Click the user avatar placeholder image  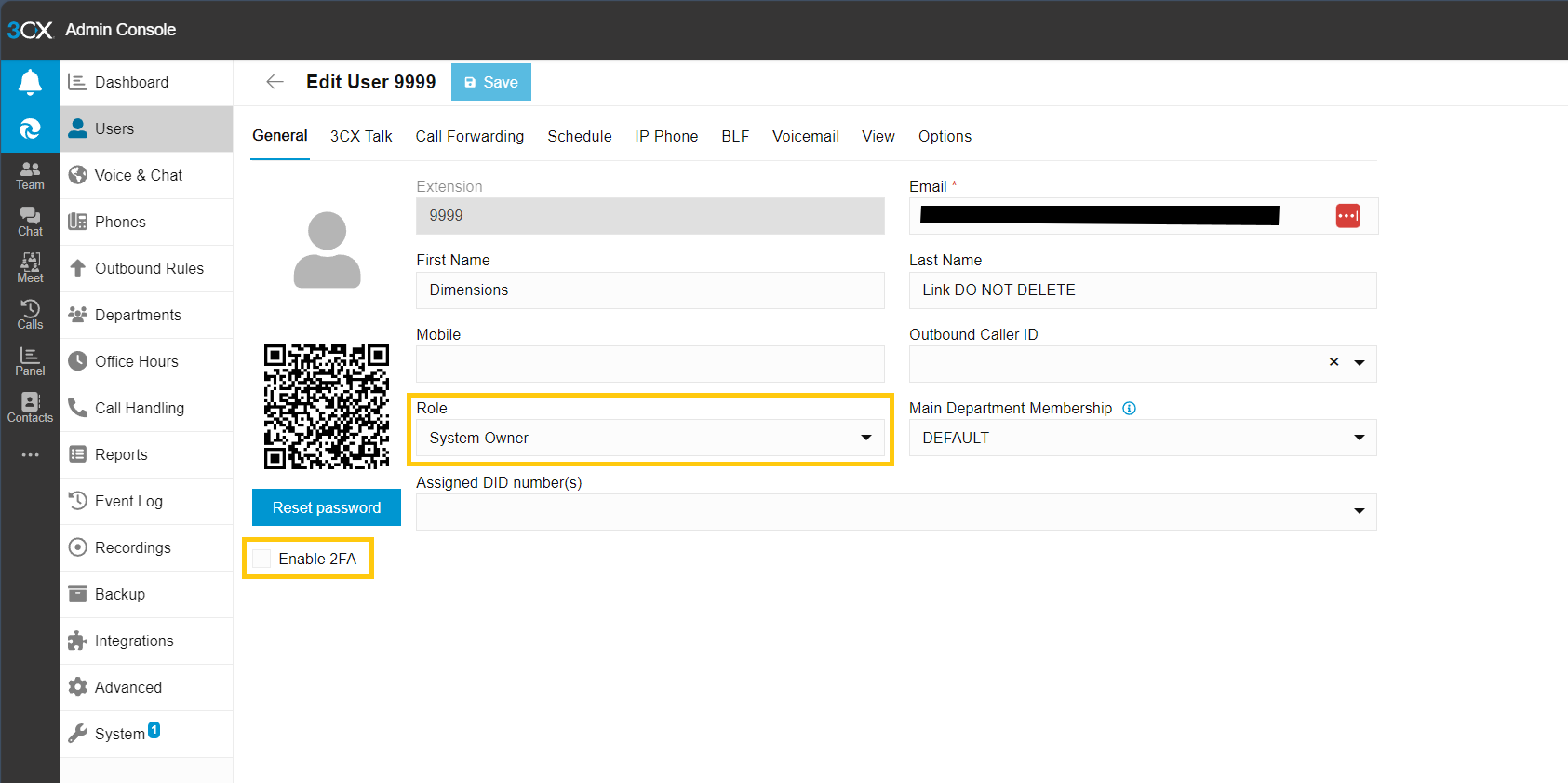point(327,250)
